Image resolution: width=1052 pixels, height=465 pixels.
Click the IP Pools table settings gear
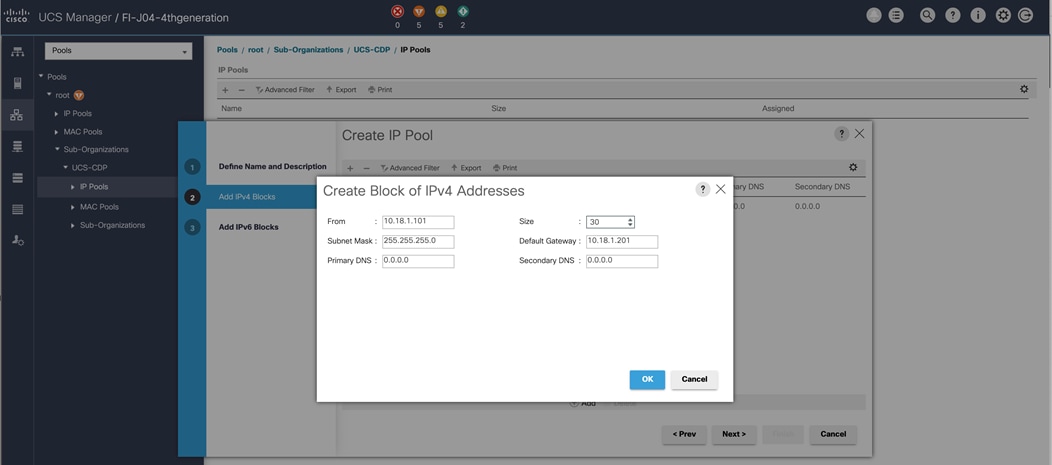1024,89
